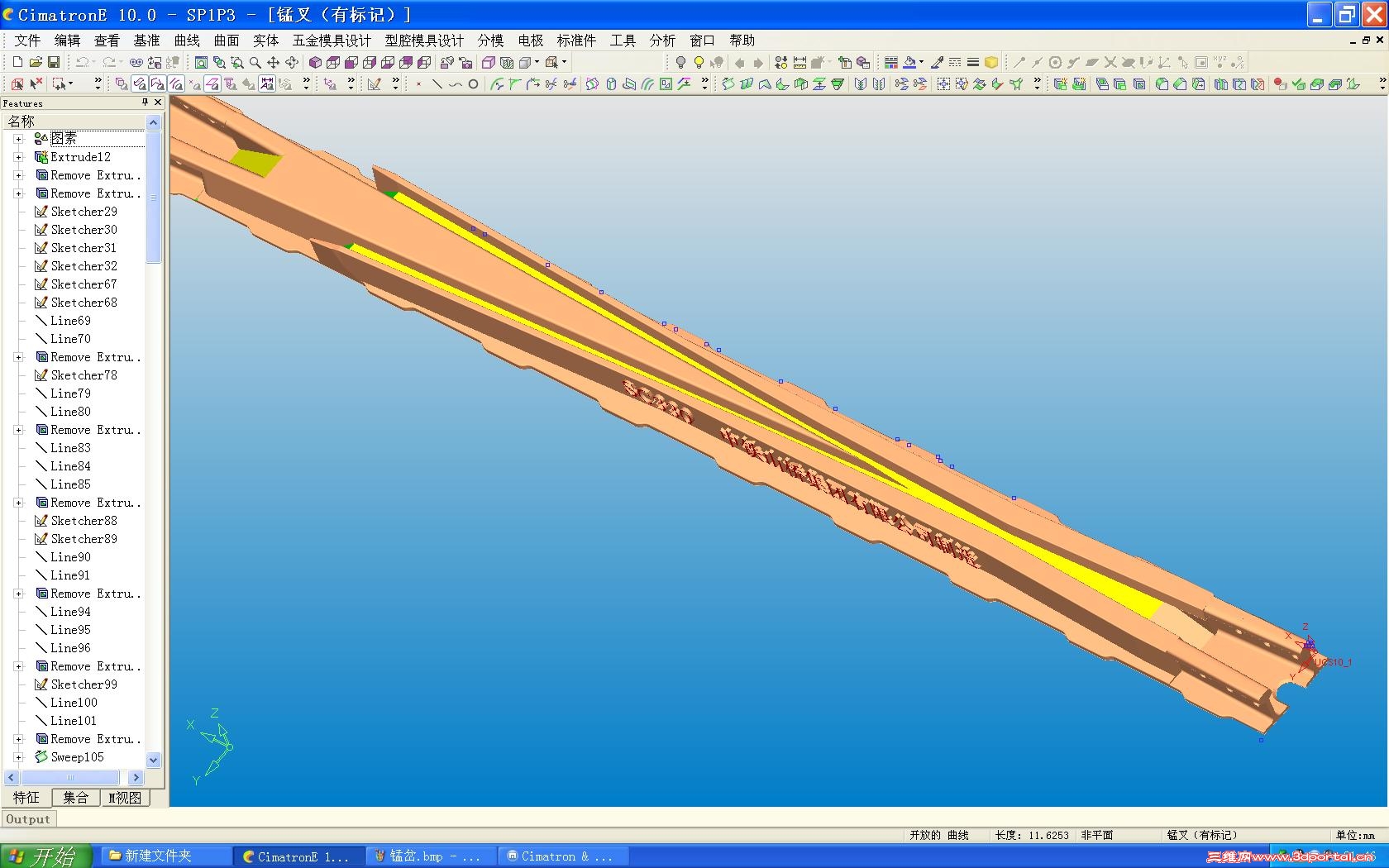Open the measure ruler tool

[800, 62]
